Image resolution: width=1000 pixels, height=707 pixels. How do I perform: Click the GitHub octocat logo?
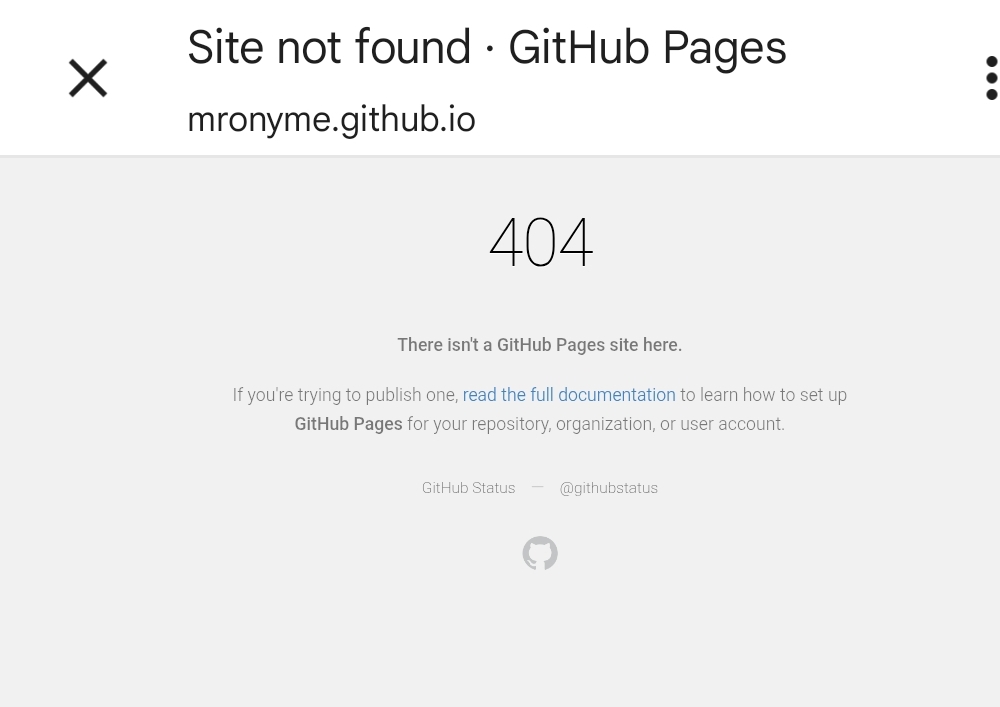point(540,553)
